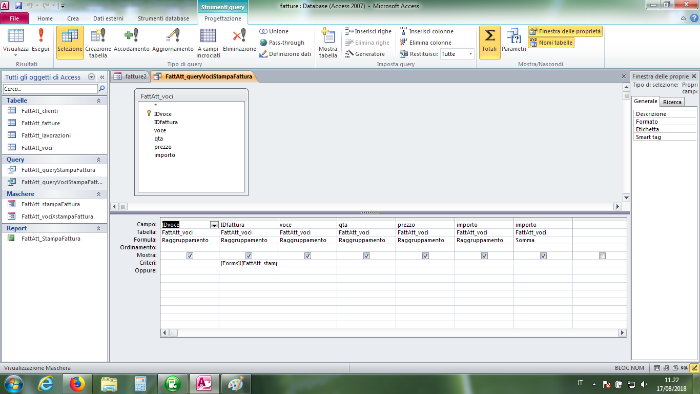The height and width of the screenshot is (394, 700).
Task: Toggle Mostra checkbox for importo Raggruppamento column
Action: tap(484, 256)
